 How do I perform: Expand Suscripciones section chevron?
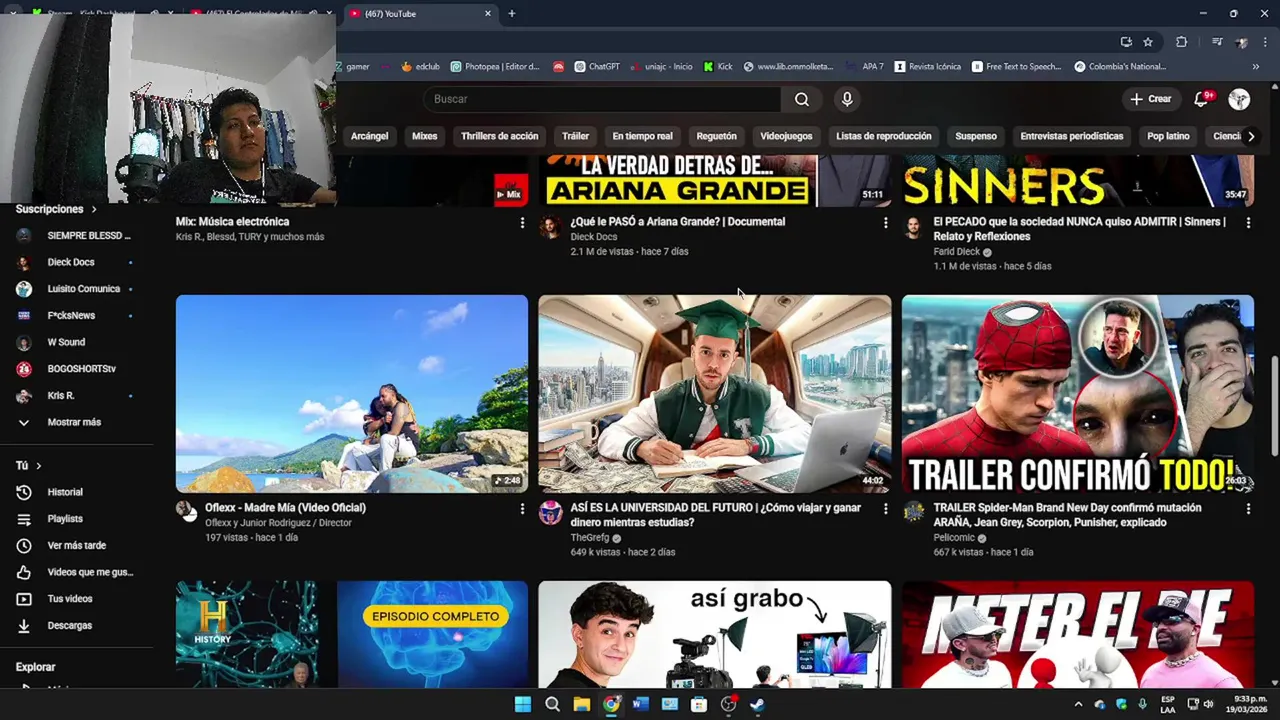point(94,209)
